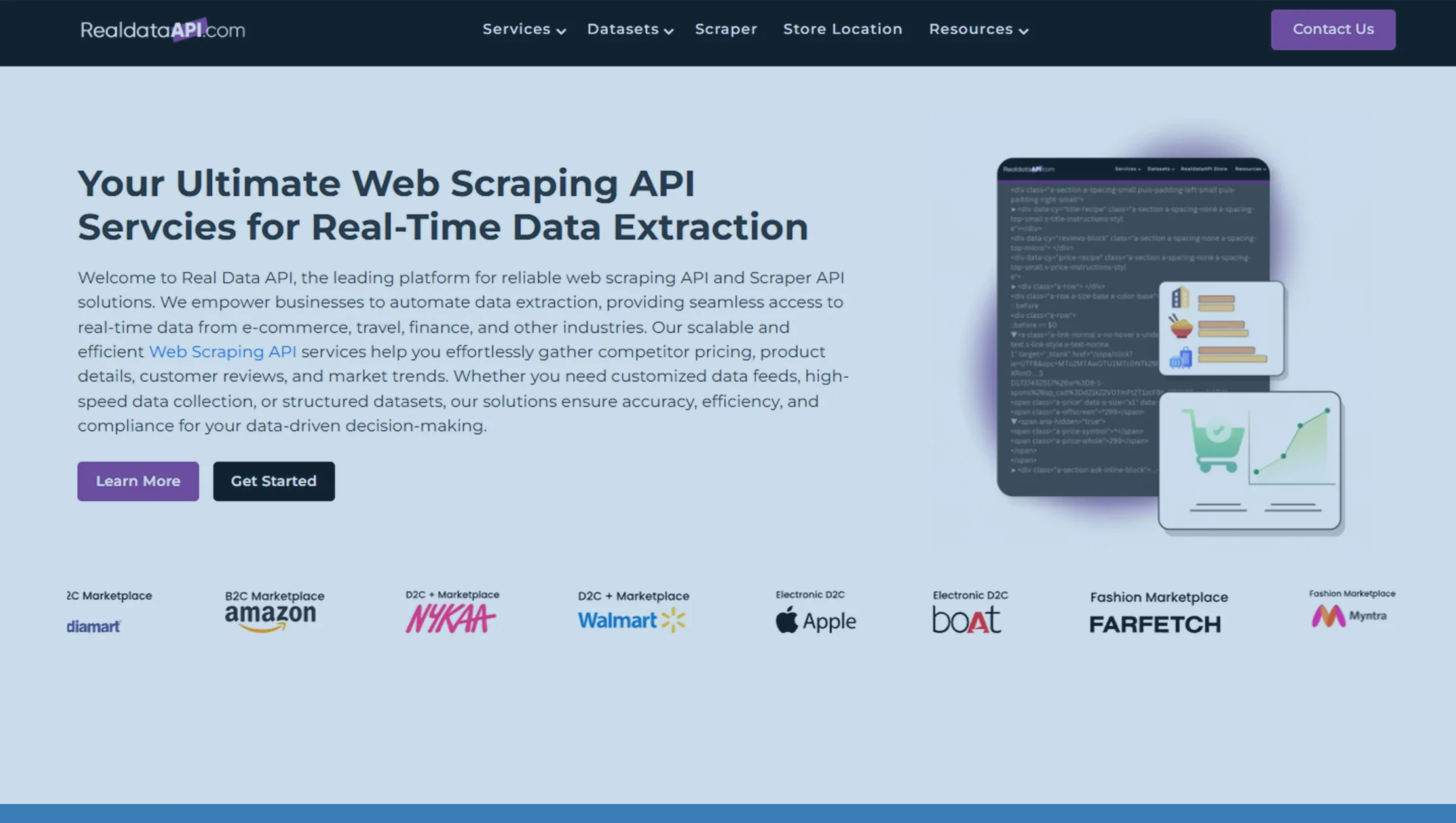Open the Store Location menu item
1456x823 pixels.
coord(842,29)
